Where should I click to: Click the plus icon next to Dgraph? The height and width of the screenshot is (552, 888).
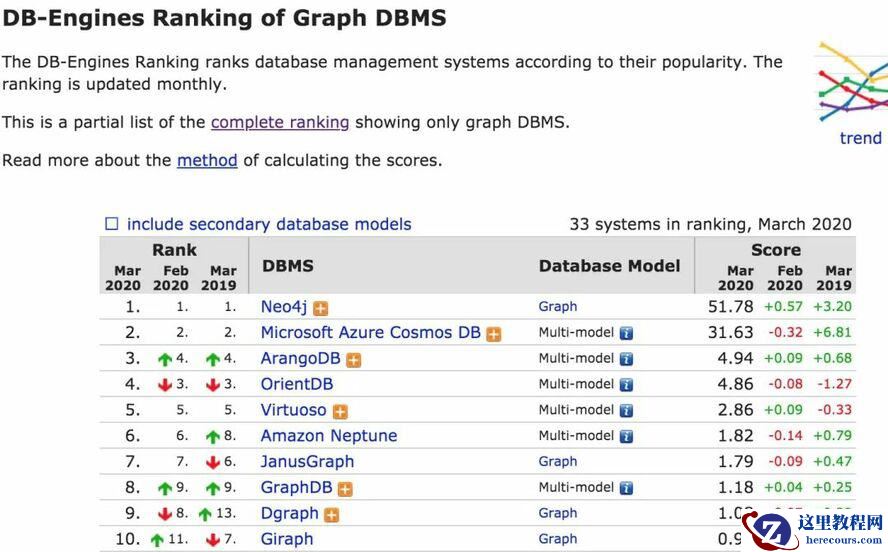pyautogui.click(x=332, y=515)
